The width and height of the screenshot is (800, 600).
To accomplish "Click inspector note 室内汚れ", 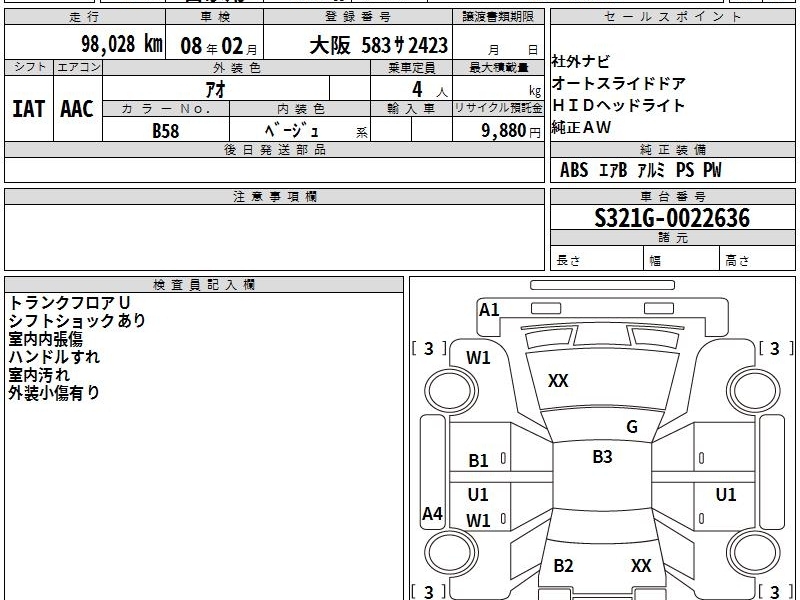I will (x=39, y=375).
